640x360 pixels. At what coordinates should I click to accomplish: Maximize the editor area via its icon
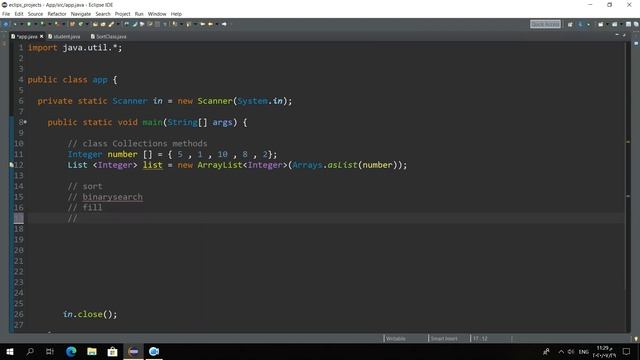coord(624,35)
